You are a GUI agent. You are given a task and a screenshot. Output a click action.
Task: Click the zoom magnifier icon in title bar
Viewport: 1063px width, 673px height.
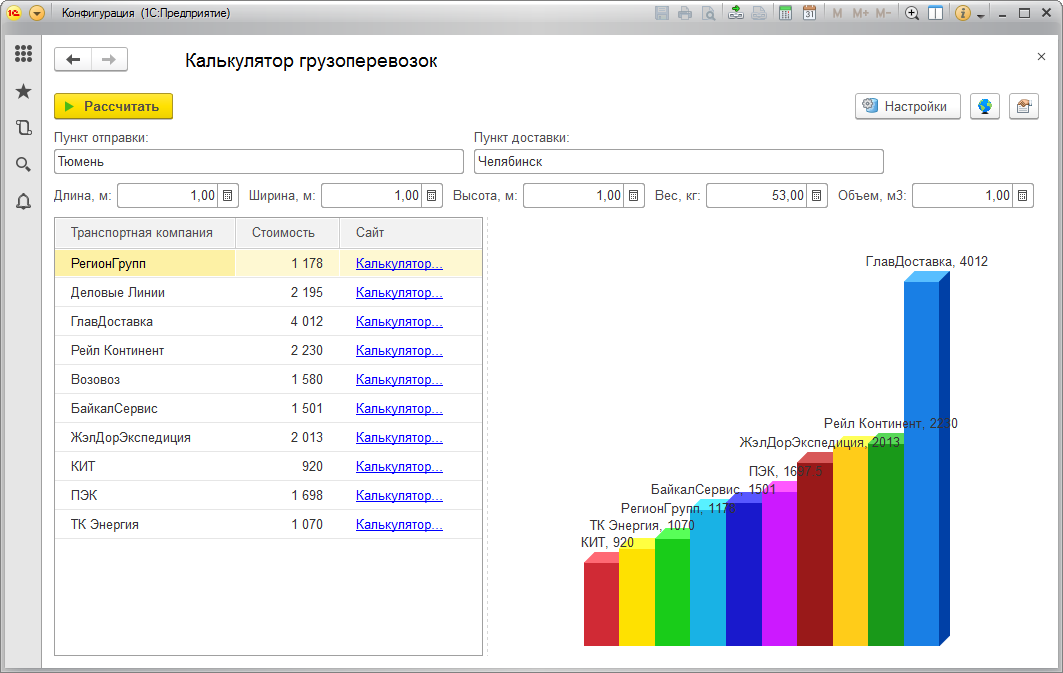pos(912,13)
